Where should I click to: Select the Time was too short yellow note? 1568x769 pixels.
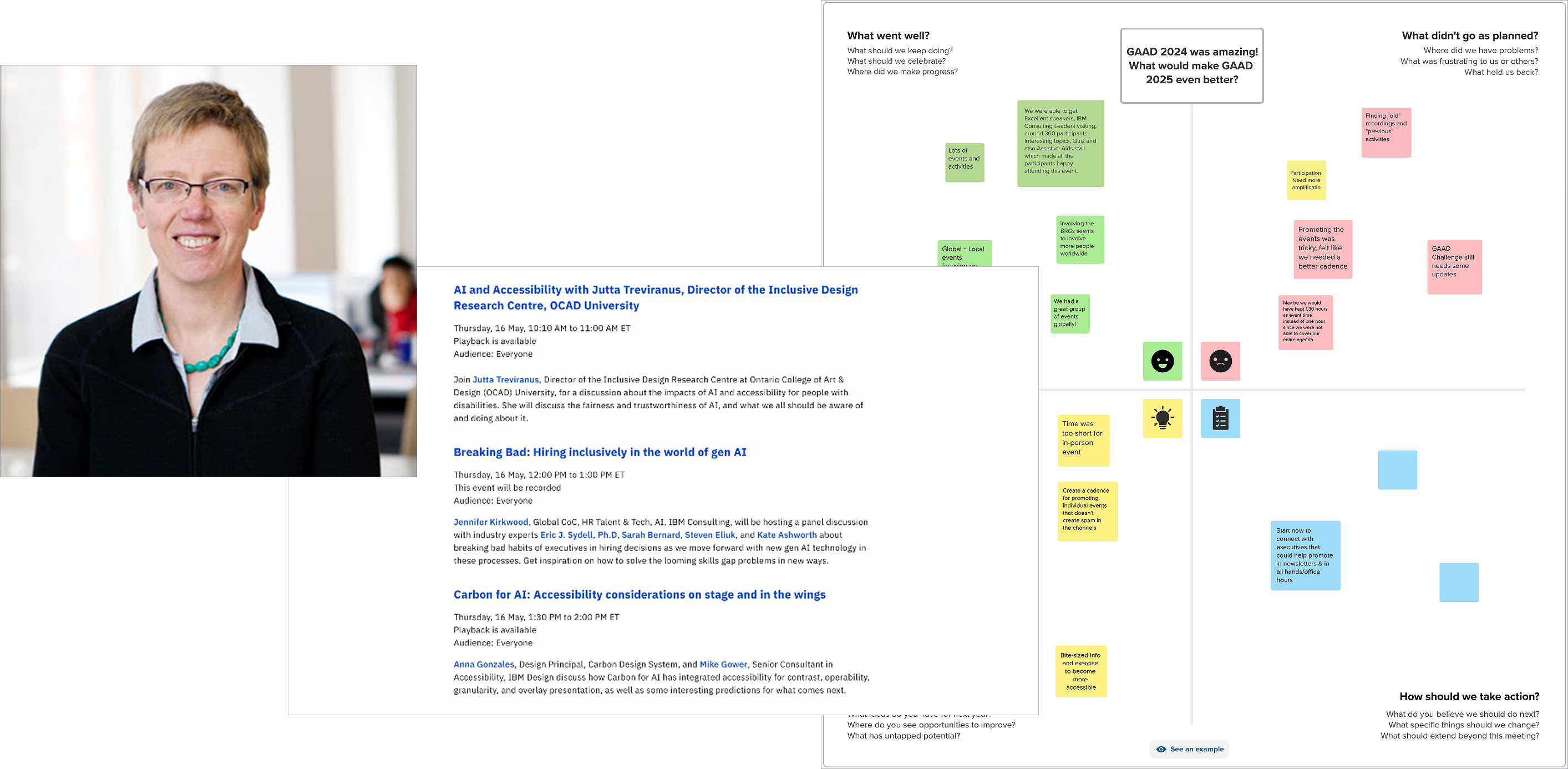click(x=1083, y=440)
